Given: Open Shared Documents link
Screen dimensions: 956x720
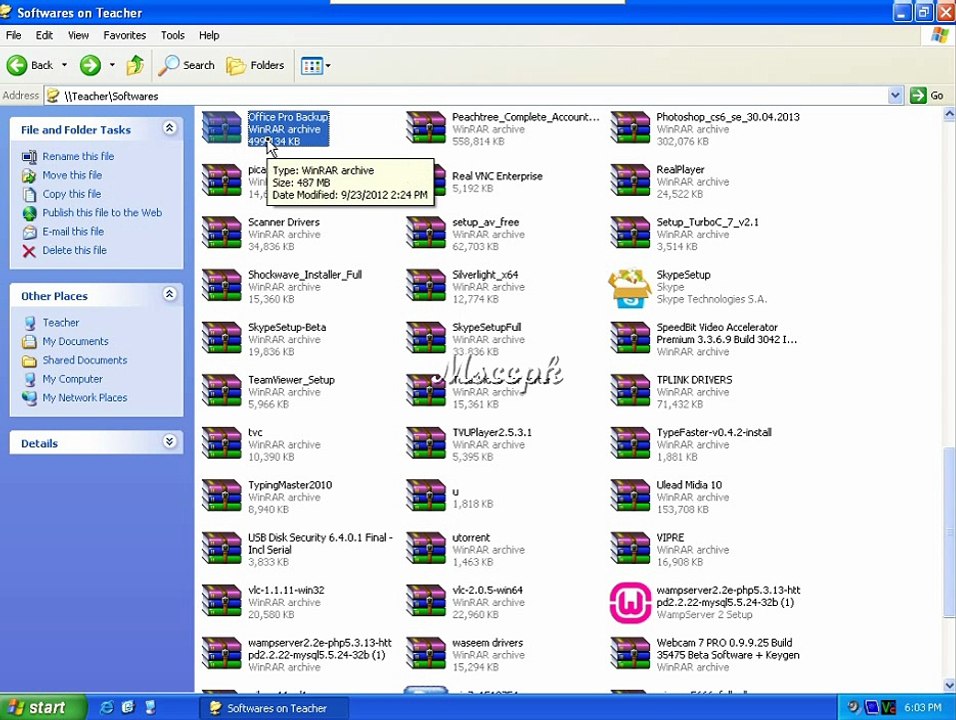Looking at the screenshot, I should (x=85, y=361).
